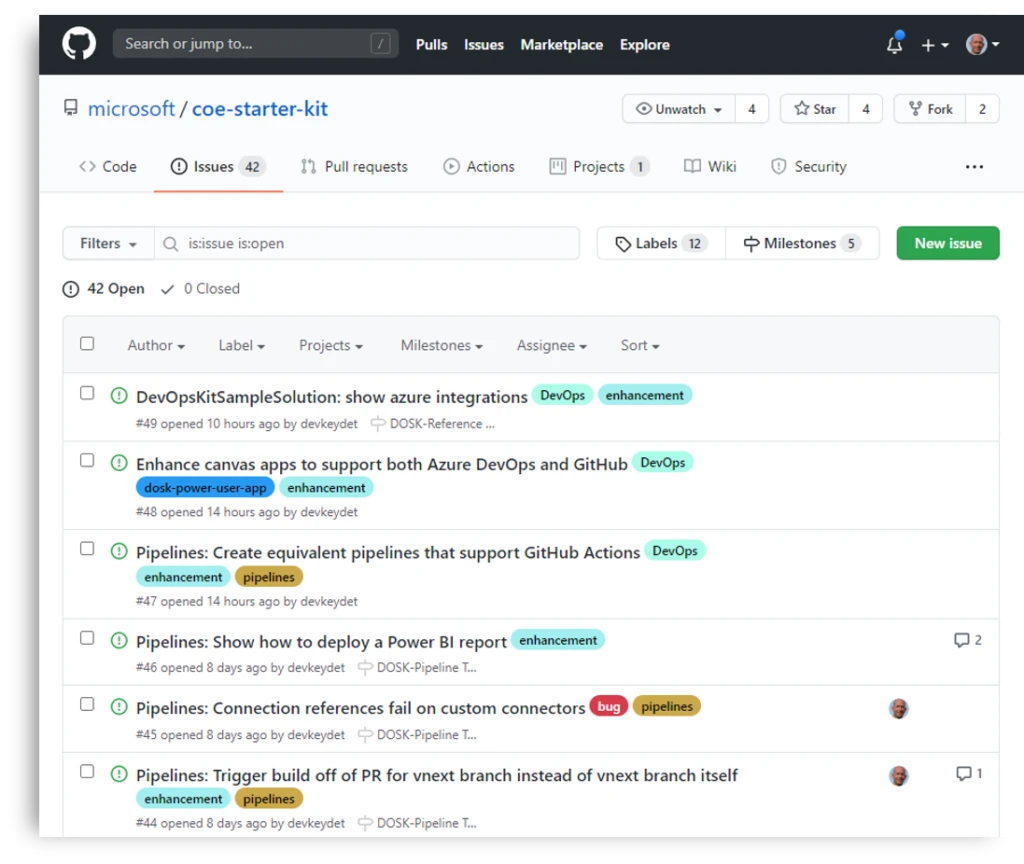
Task: Select the open issue icon on issue #49
Action: pyautogui.click(x=118, y=396)
